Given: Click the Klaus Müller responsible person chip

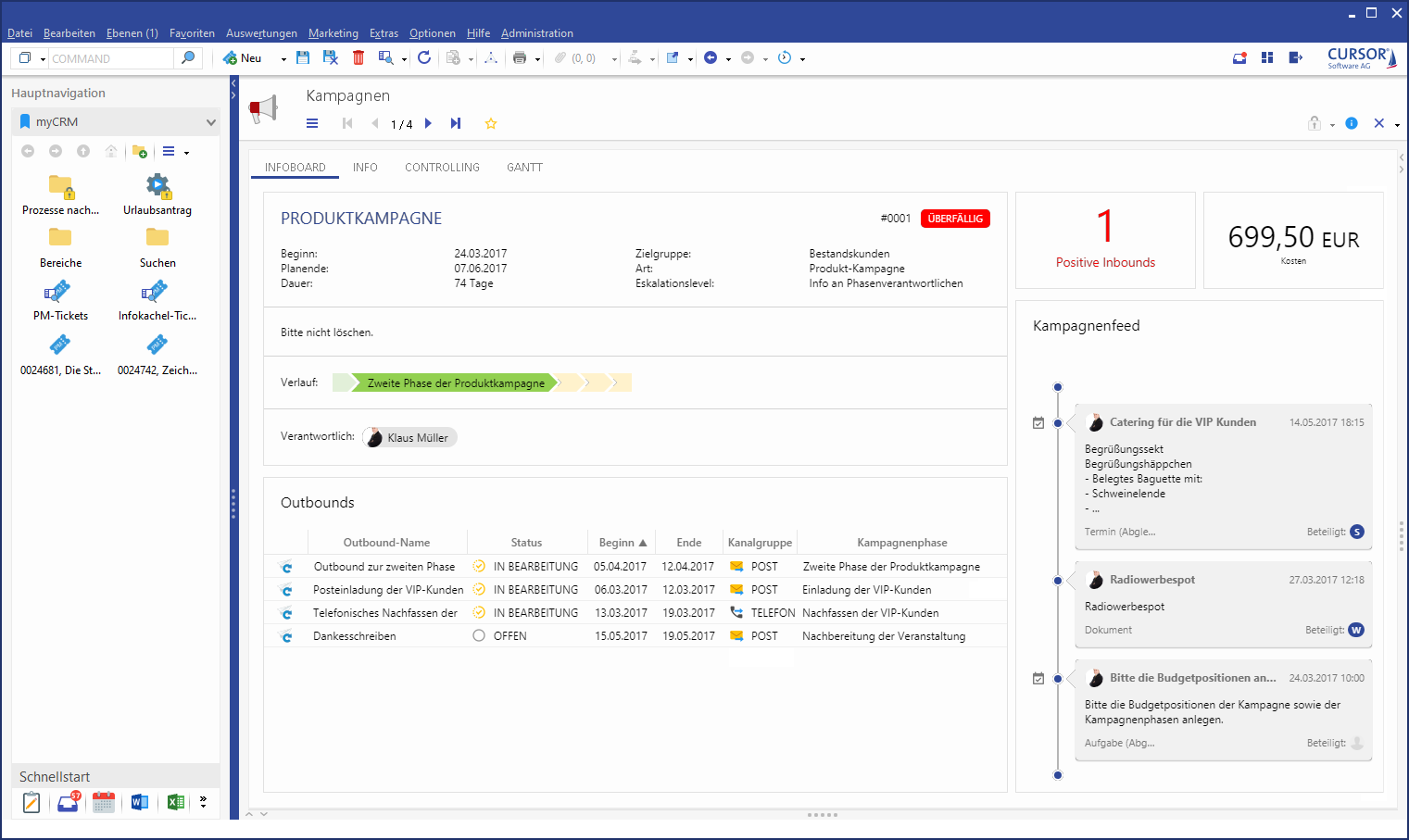Looking at the screenshot, I should point(409,438).
